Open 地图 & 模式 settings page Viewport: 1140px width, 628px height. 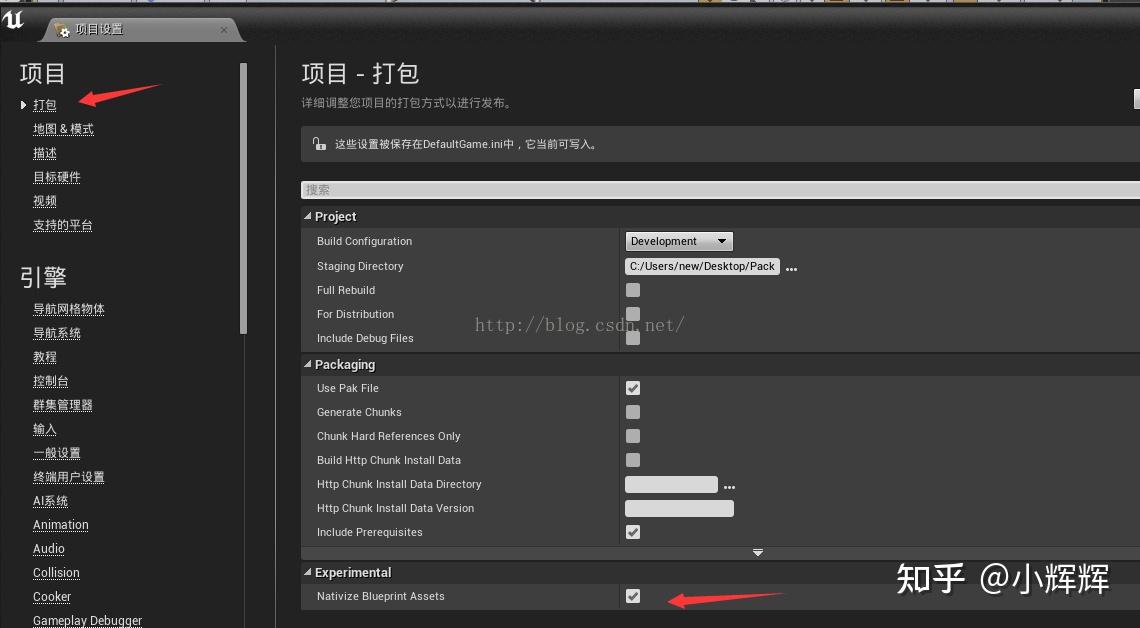pos(63,128)
